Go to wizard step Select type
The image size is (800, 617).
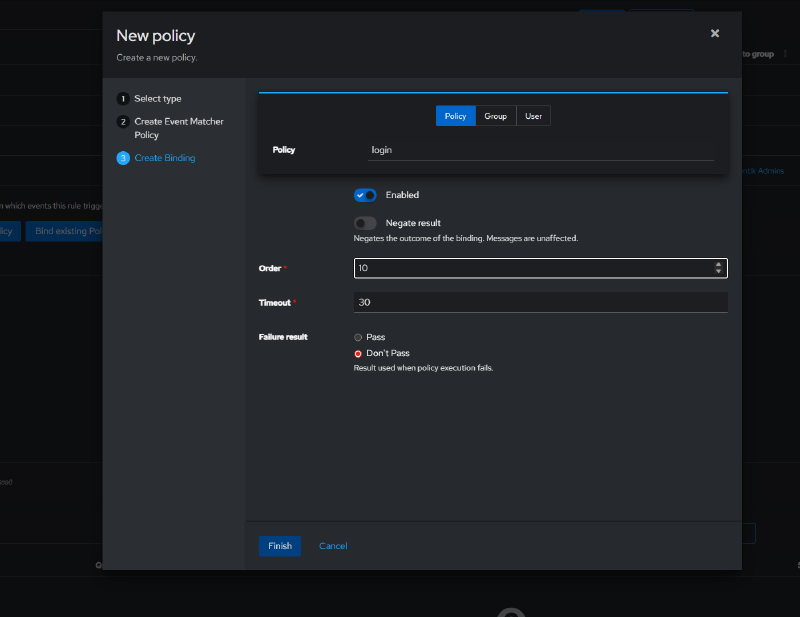(x=158, y=98)
